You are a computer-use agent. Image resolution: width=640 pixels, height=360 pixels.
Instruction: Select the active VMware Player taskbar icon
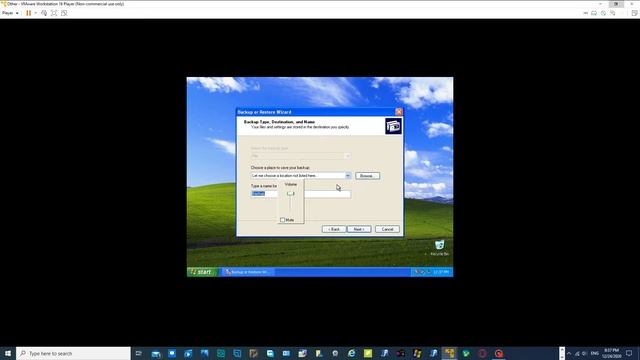[x=449, y=353]
